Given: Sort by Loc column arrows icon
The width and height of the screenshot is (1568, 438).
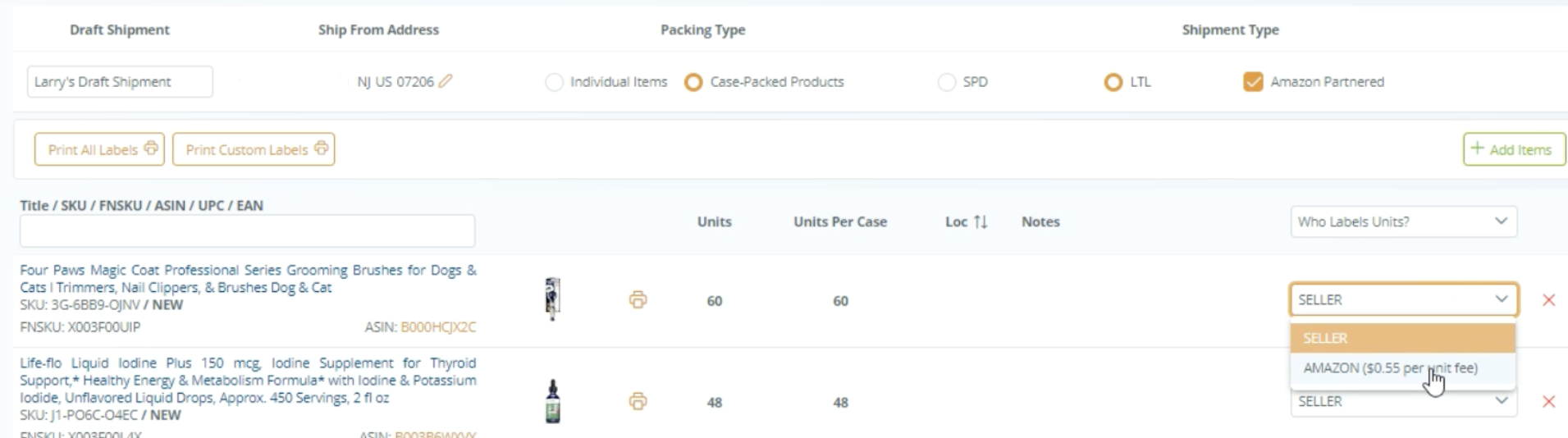Looking at the screenshot, I should pyautogui.click(x=981, y=221).
